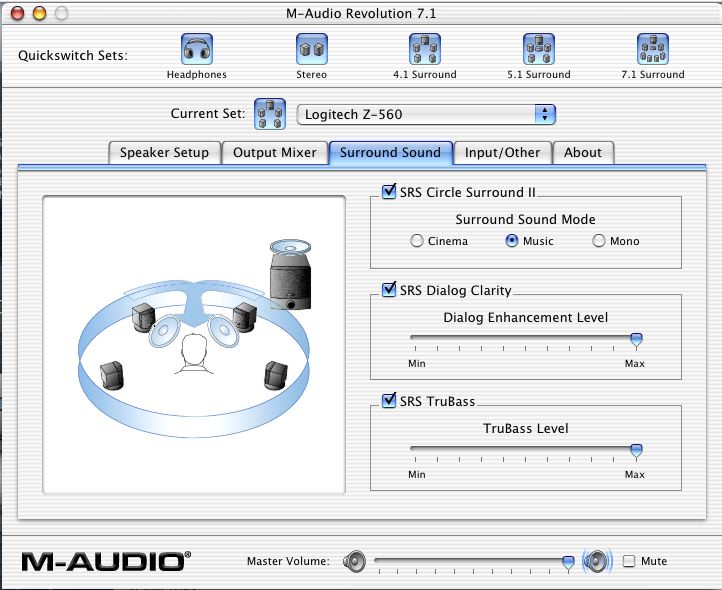
Task: Click the loud volume speaker icon
Action: pyautogui.click(x=597, y=561)
